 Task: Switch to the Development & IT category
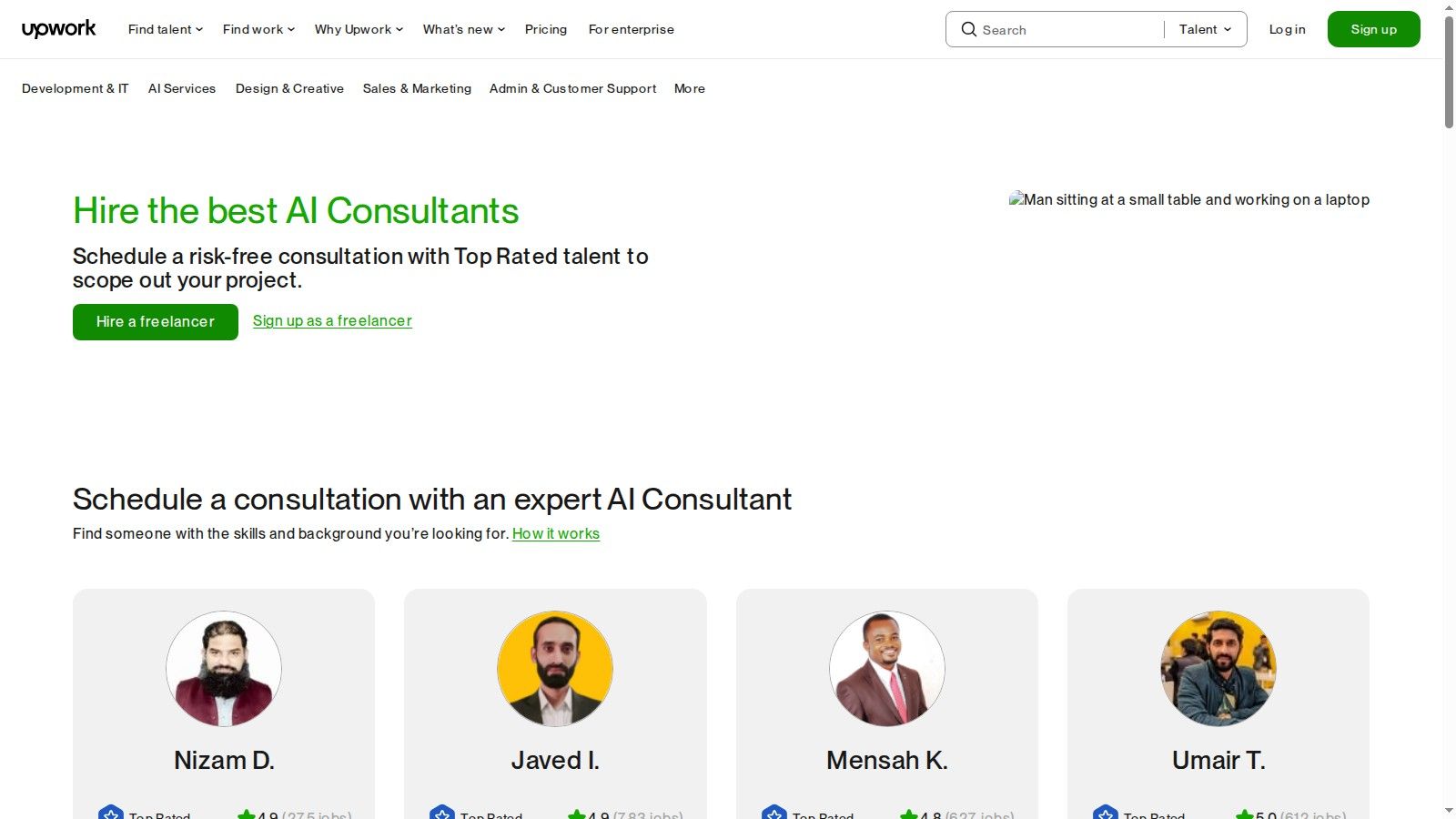(x=75, y=88)
